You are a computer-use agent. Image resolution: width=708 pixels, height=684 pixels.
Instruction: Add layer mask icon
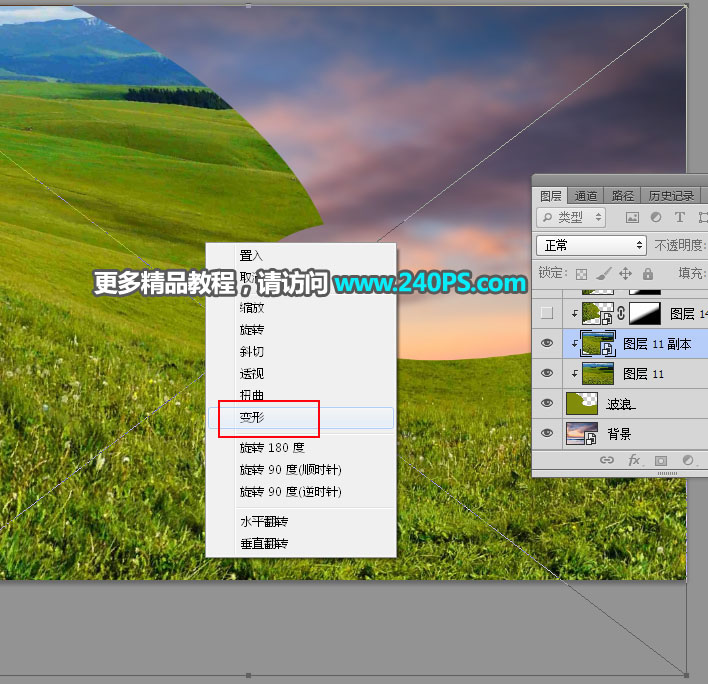[x=661, y=461]
